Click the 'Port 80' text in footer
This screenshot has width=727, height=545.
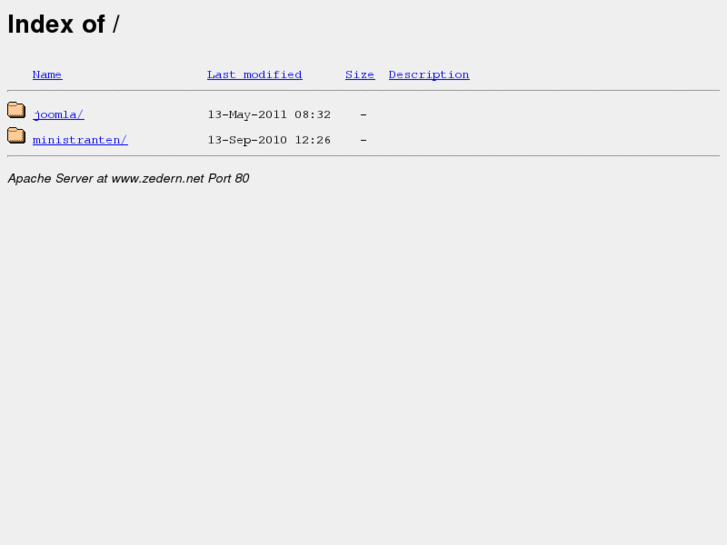[229, 179]
